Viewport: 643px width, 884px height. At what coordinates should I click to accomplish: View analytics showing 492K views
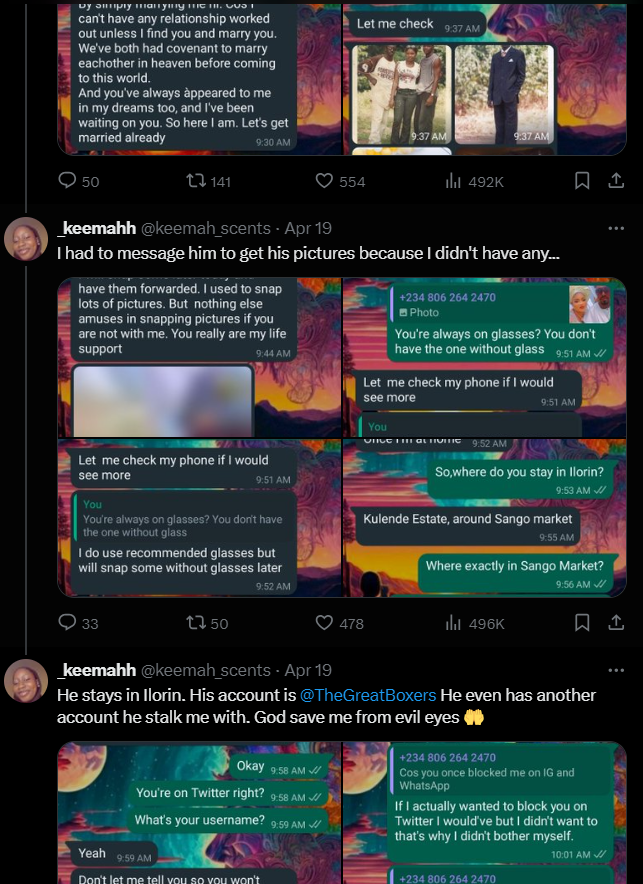474,181
